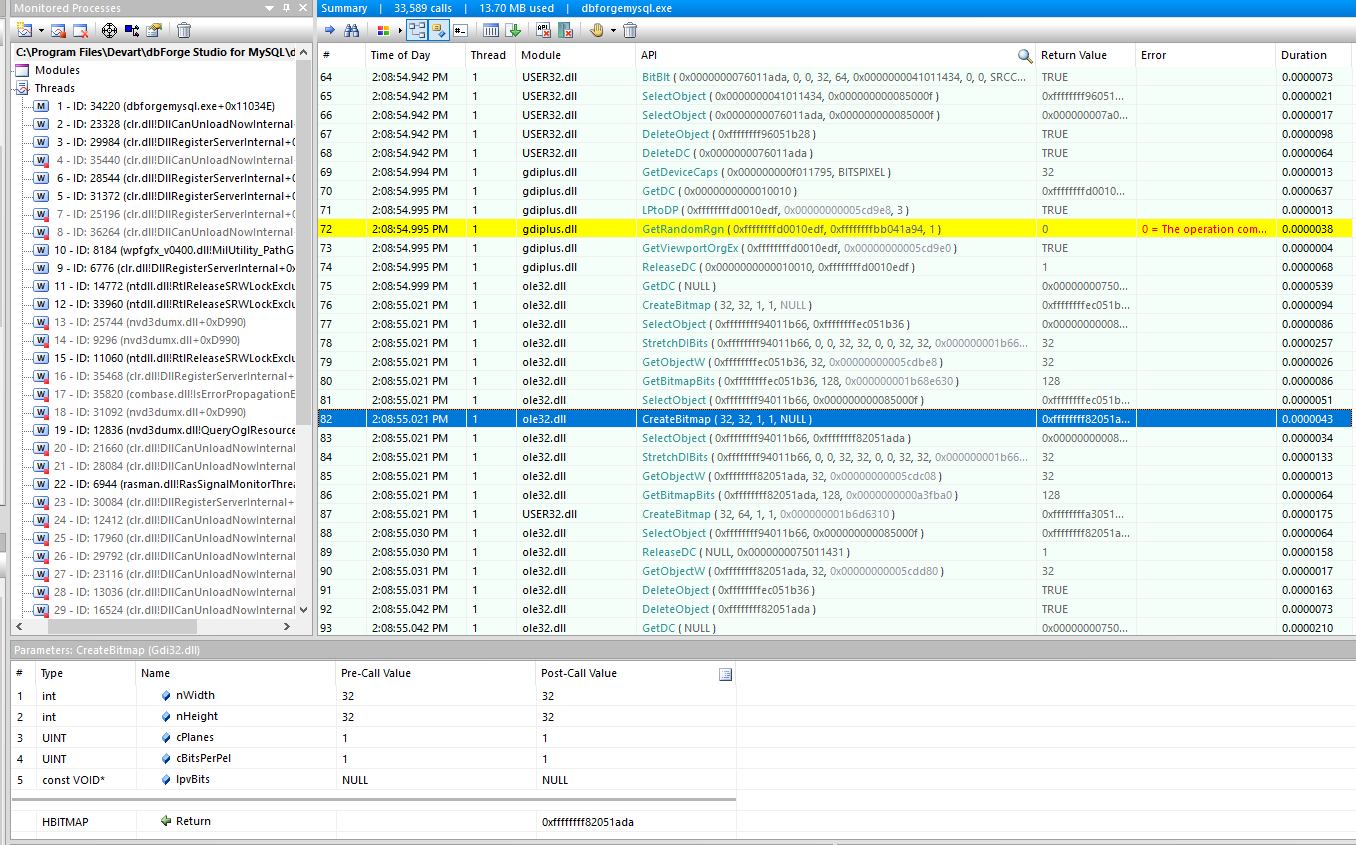Open the dropdown arrow beside the hand icon
The width and height of the screenshot is (1356, 845).
(613, 30)
